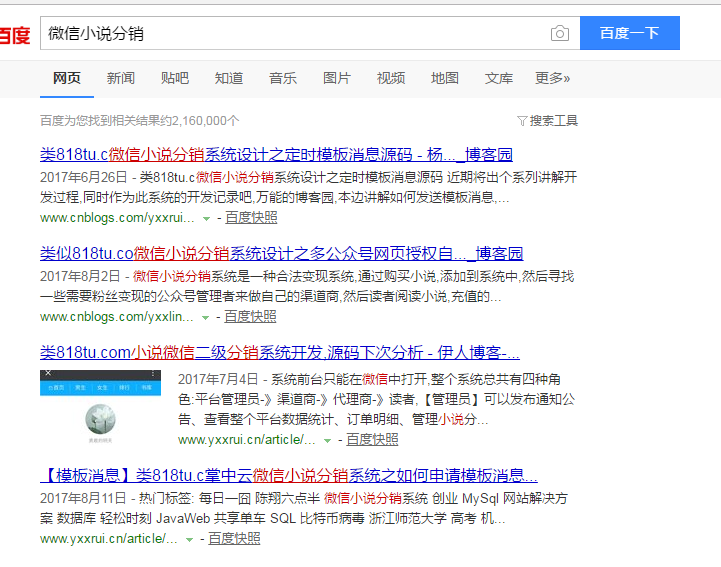Open the 地图 tab
Viewport: 721px width, 567px height.
point(445,78)
